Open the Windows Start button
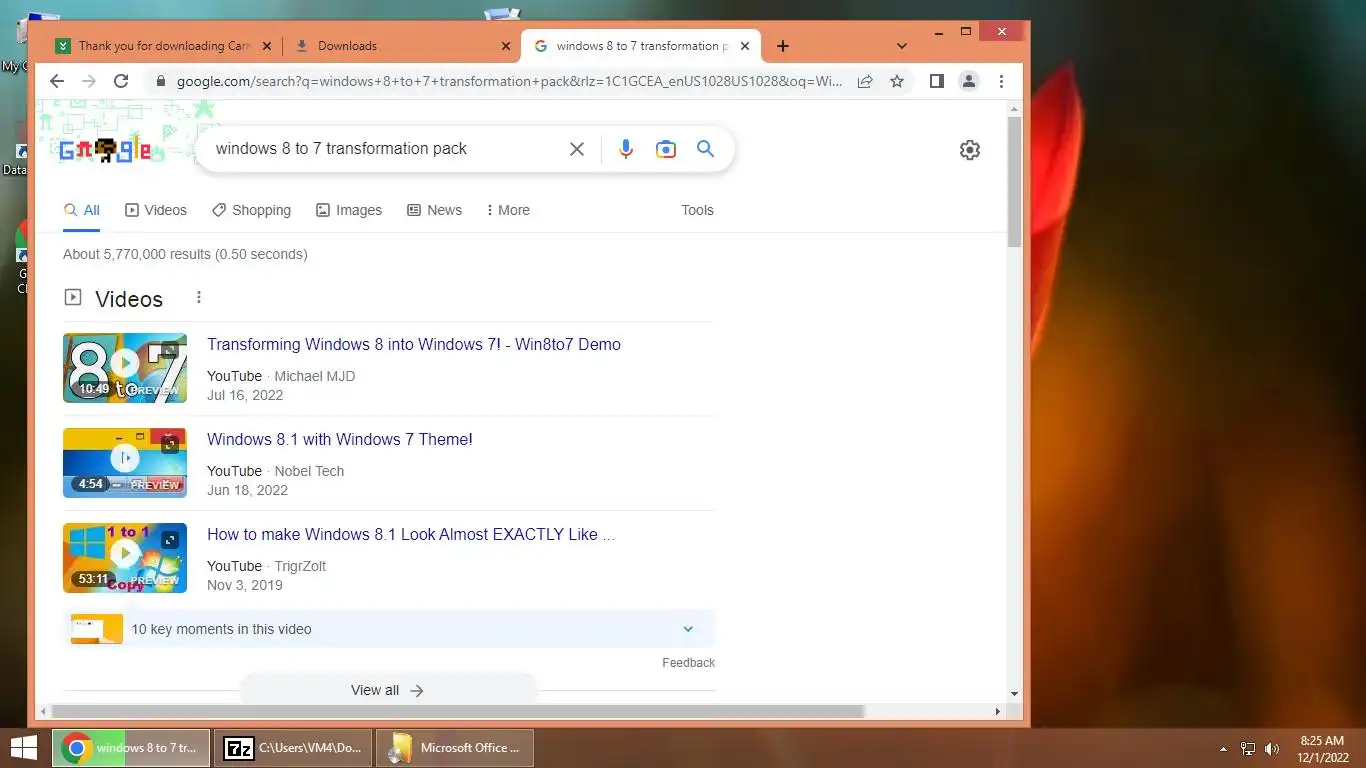Image resolution: width=1366 pixels, height=768 pixels. pos(23,747)
